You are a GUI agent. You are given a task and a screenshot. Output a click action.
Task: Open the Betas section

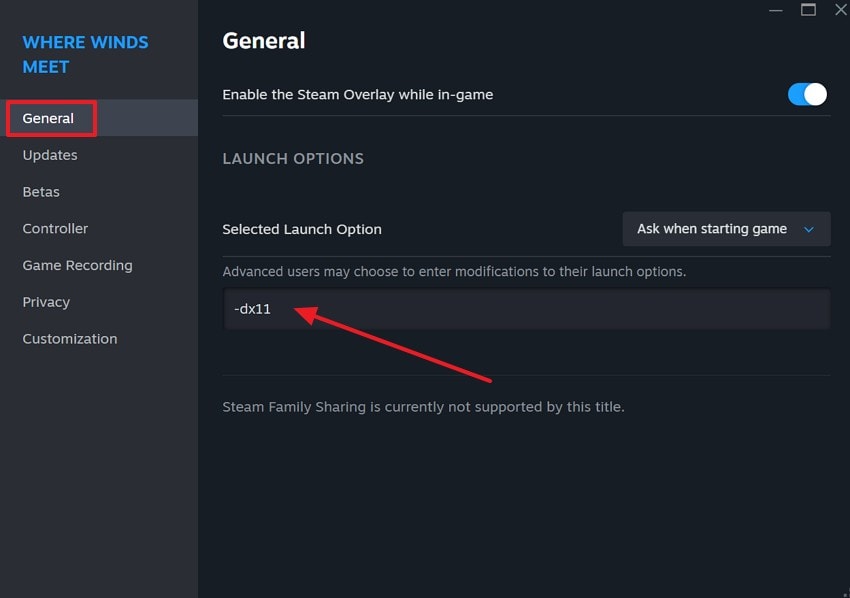(41, 191)
